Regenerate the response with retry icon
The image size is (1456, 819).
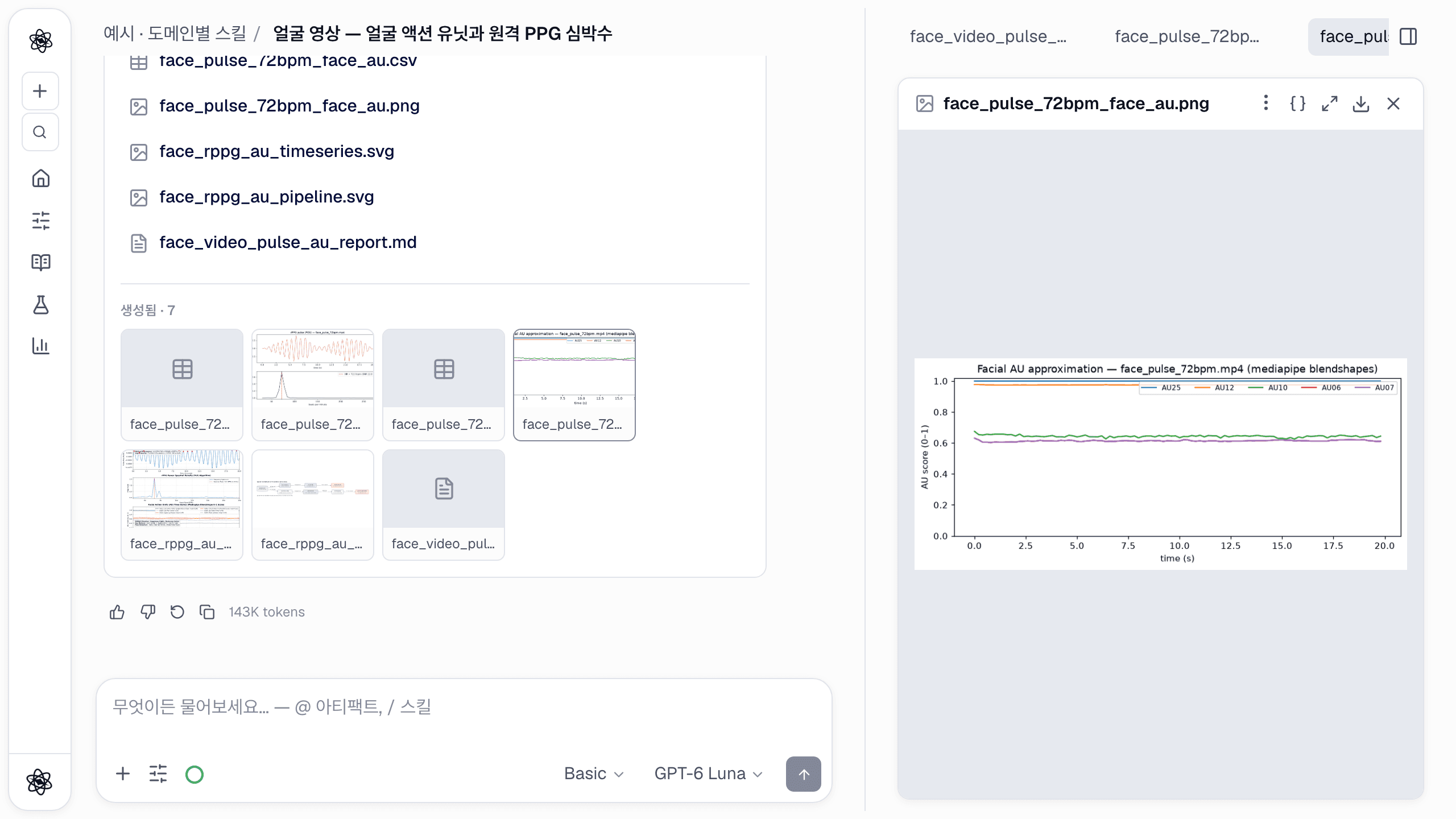pos(177,612)
